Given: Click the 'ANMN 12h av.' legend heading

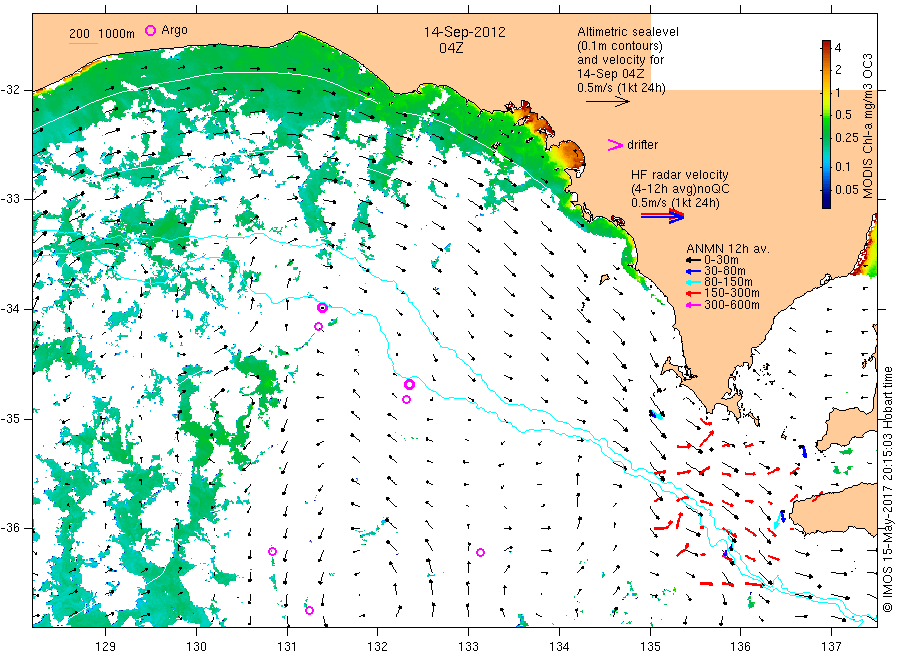Looking at the screenshot, I should (x=727, y=249).
